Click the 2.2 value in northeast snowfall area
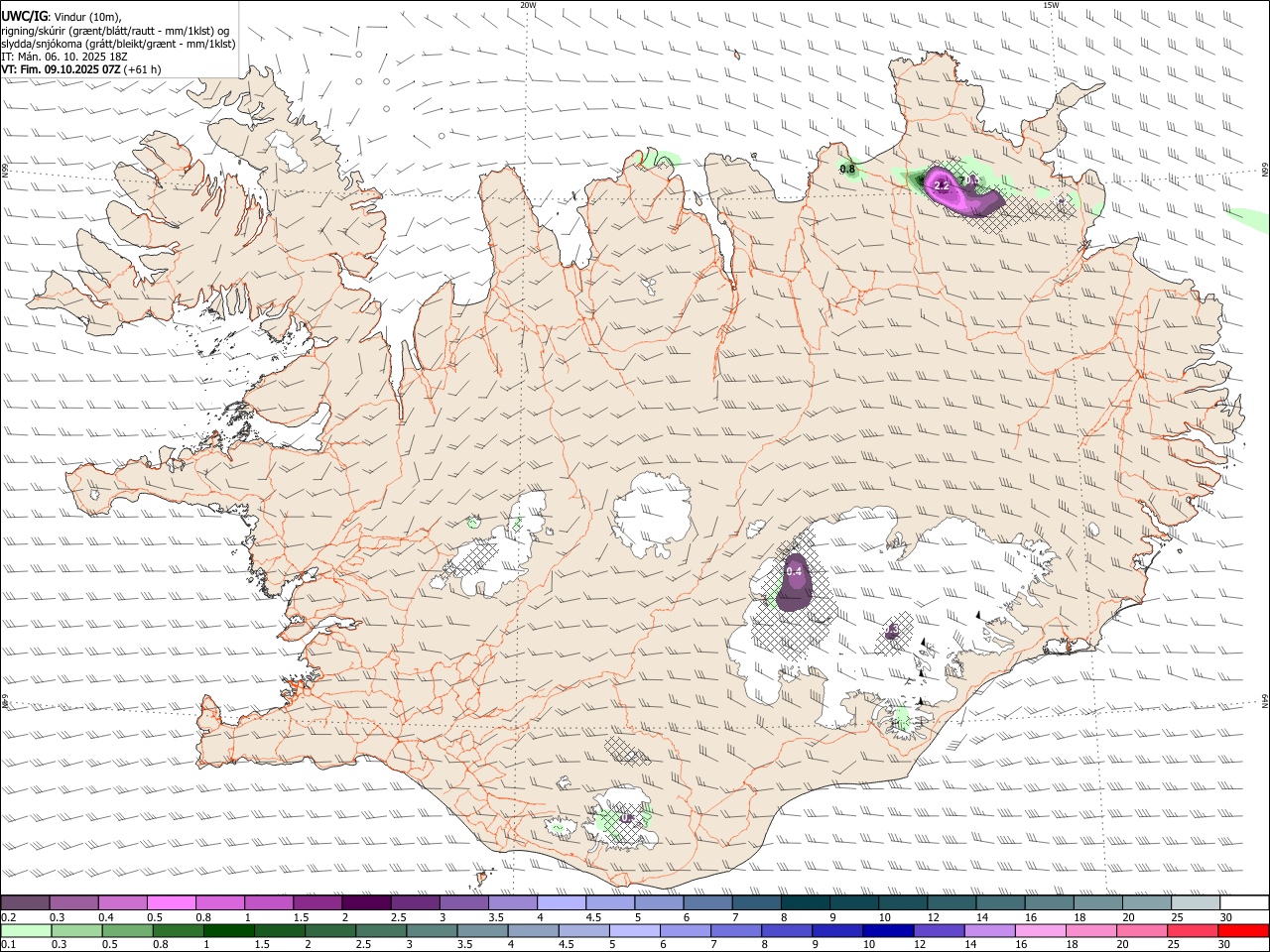This screenshot has height=952, width=1270. tap(943, 185)
